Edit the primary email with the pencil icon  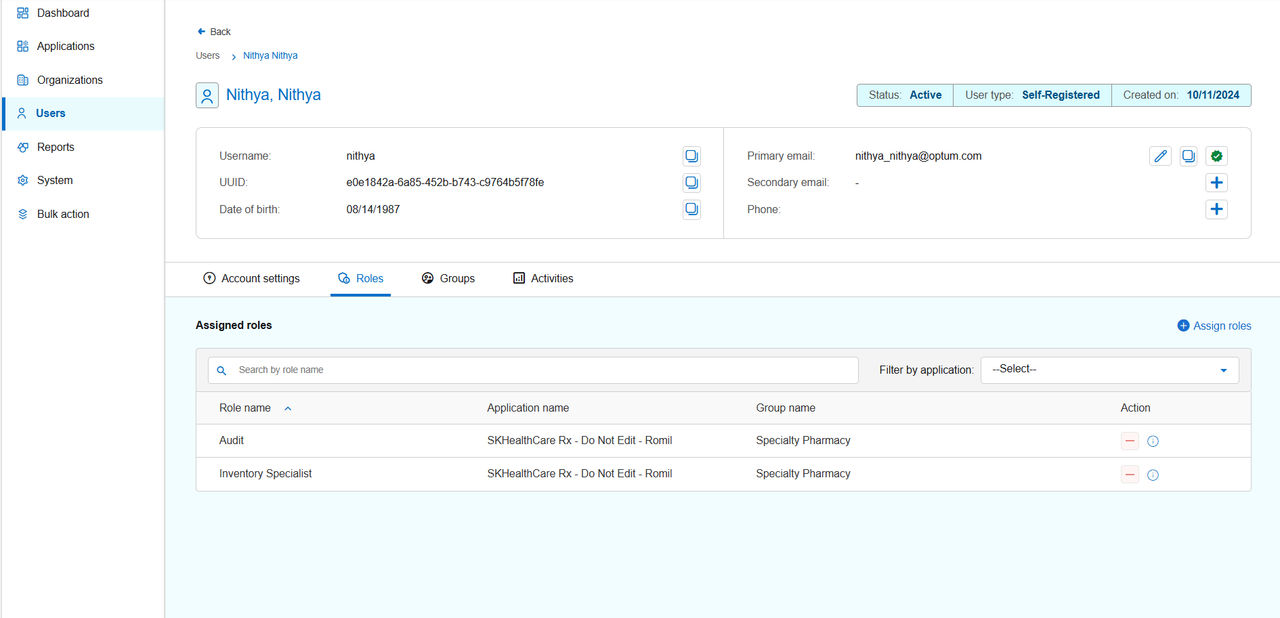(x=1160, y=156)
